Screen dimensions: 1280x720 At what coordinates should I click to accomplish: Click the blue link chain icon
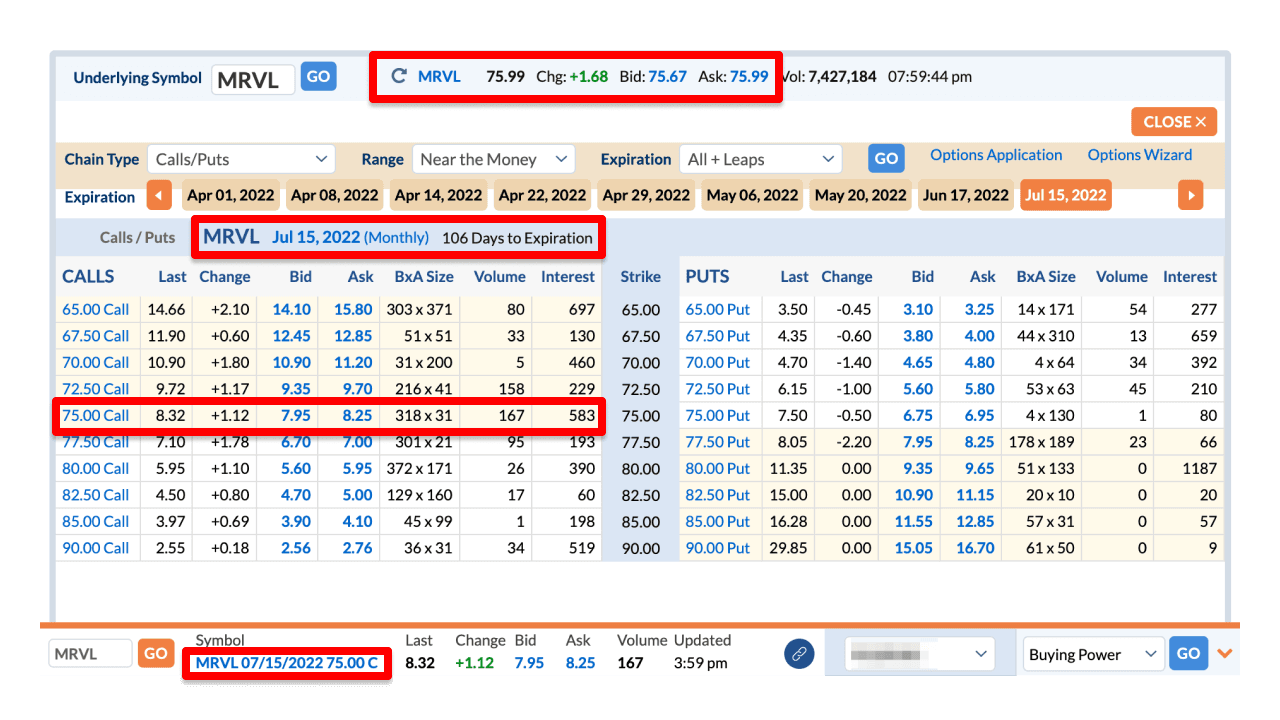pyautogui.click(x=798, y=654)
